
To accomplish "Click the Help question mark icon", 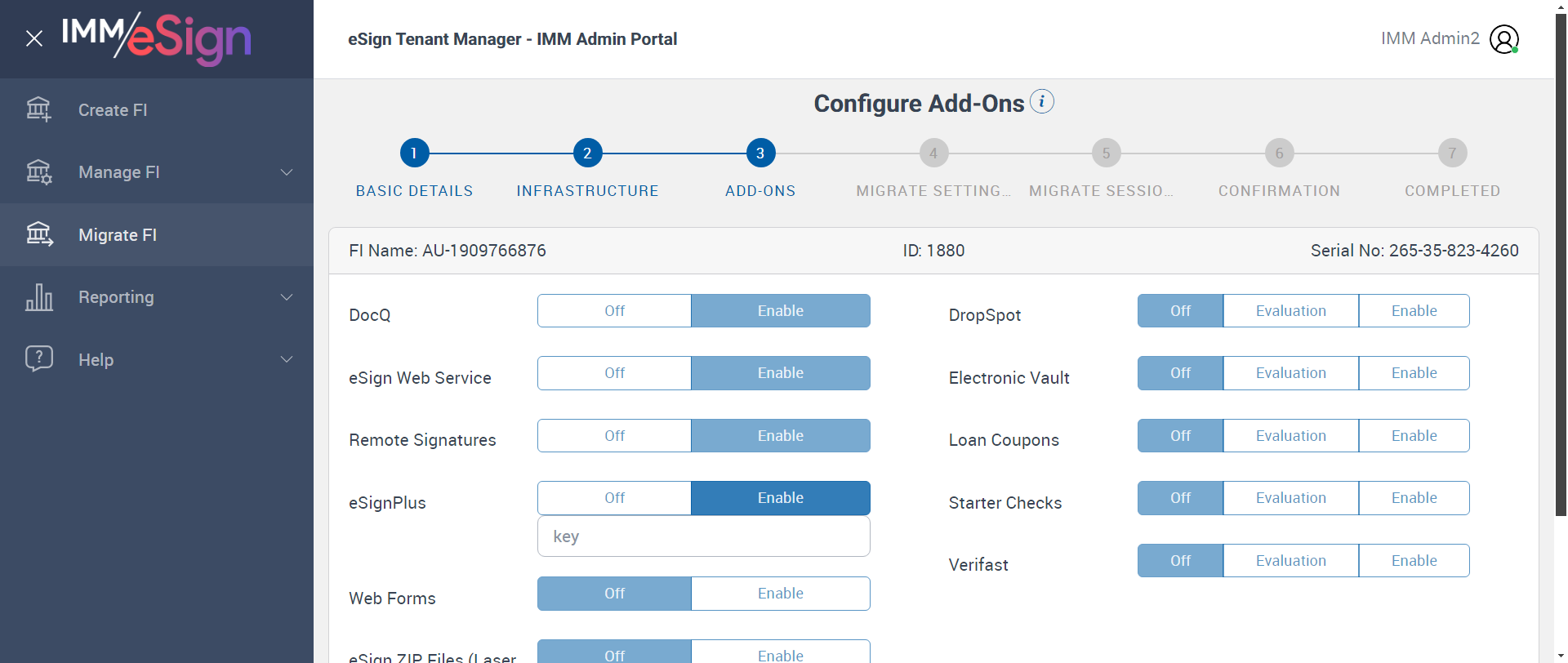I will pos(38,359).
